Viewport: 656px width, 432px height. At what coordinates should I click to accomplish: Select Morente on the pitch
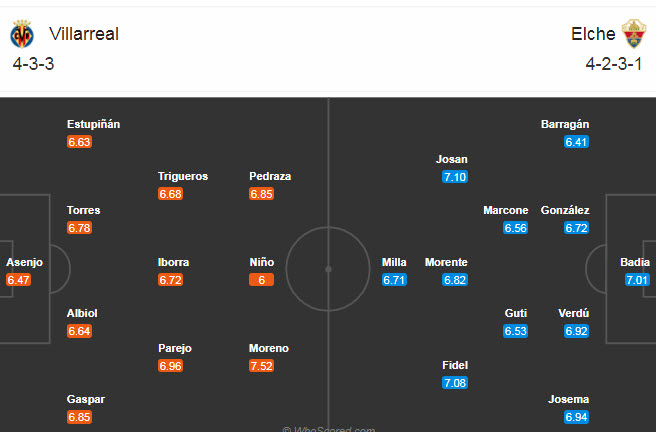coord(446,262)
